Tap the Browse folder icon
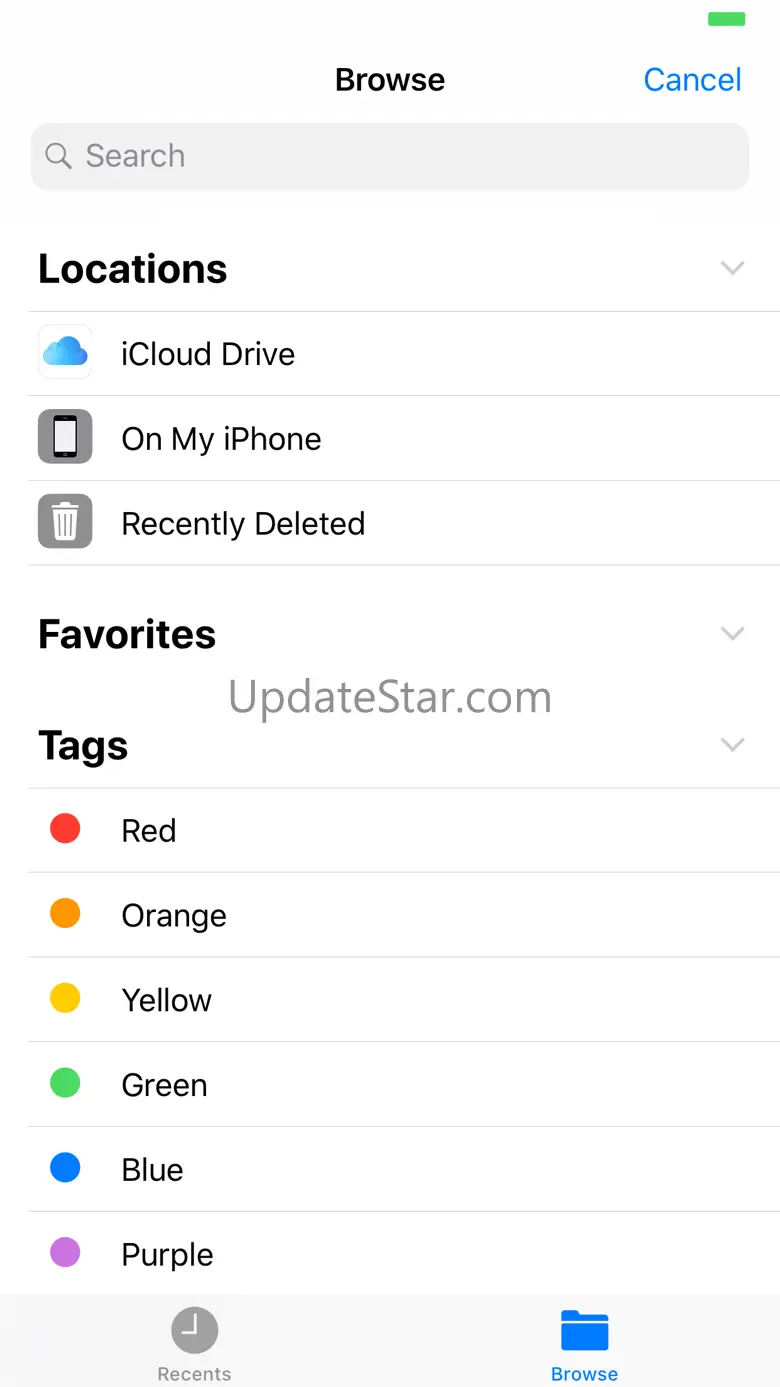 coord(585,1330)
